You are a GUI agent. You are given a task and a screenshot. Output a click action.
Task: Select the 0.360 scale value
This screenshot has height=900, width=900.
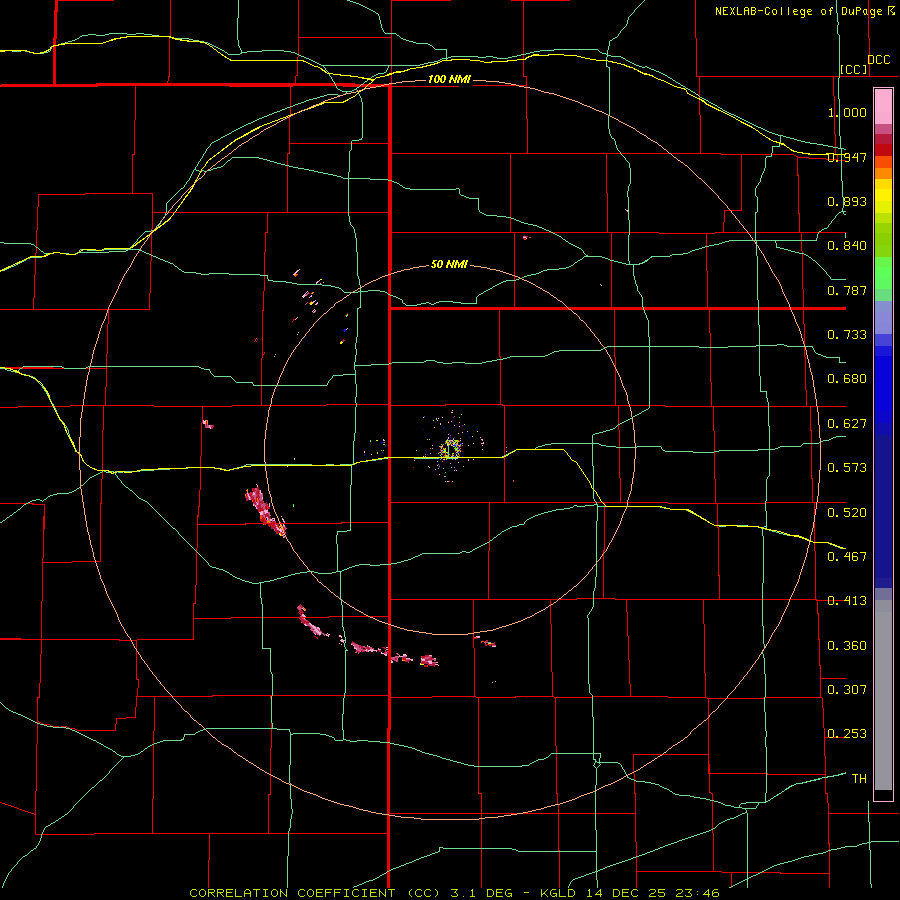coord(847,645)
